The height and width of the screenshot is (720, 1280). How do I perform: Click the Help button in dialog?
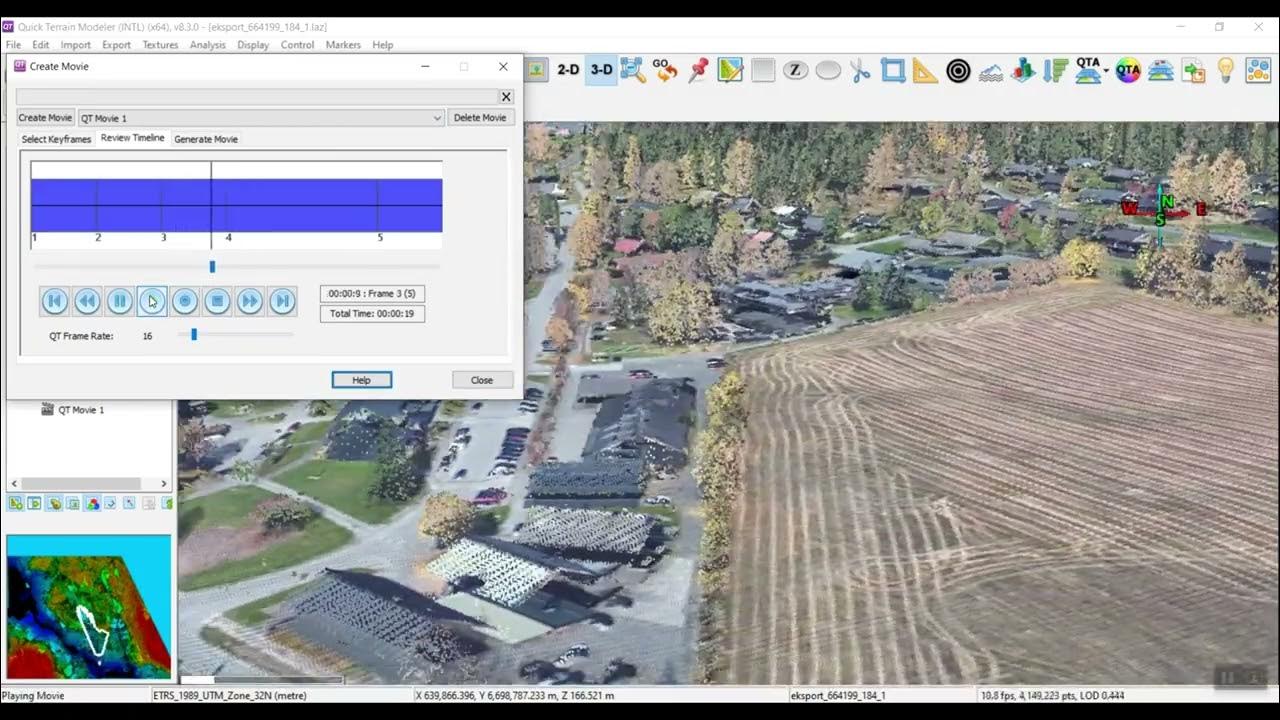(361, 380)
